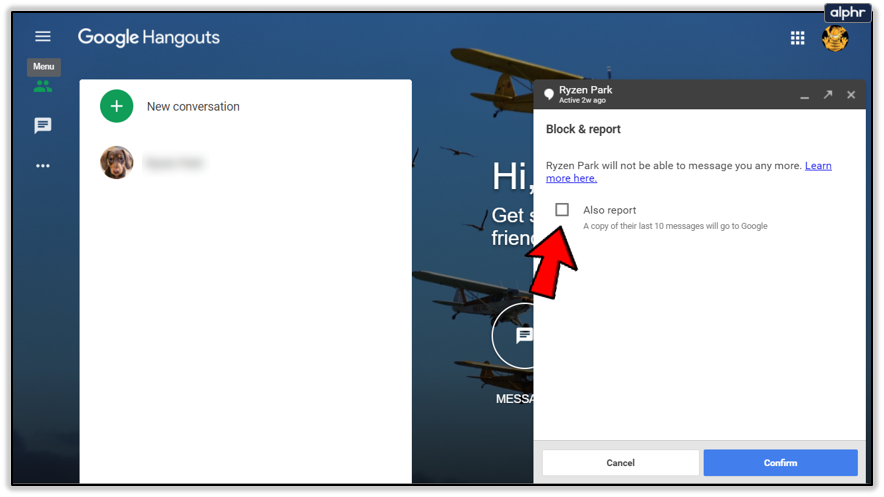The image size is (884, 497).
Task: Click the Active 2w ago status text
Action: click(x=582, y=100)
